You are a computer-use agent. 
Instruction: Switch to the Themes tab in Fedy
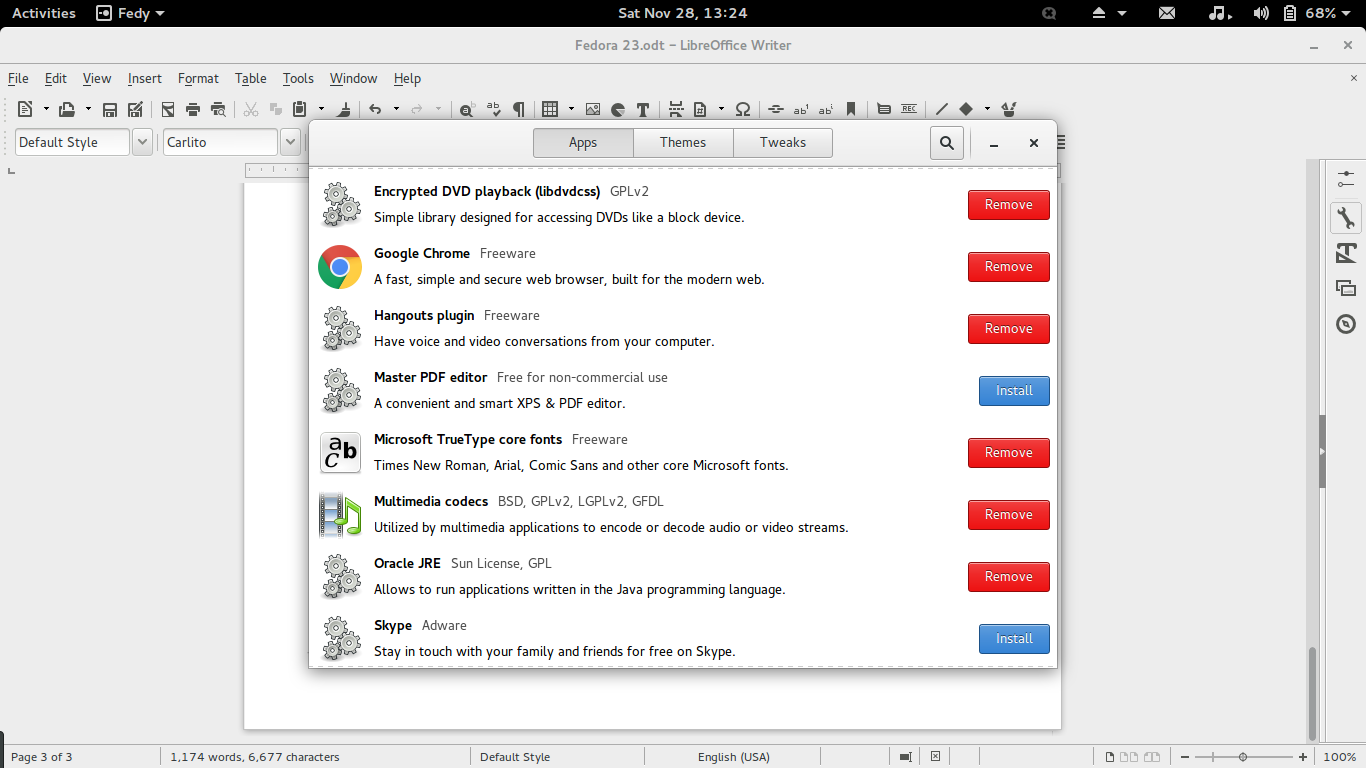pos(683,143)
